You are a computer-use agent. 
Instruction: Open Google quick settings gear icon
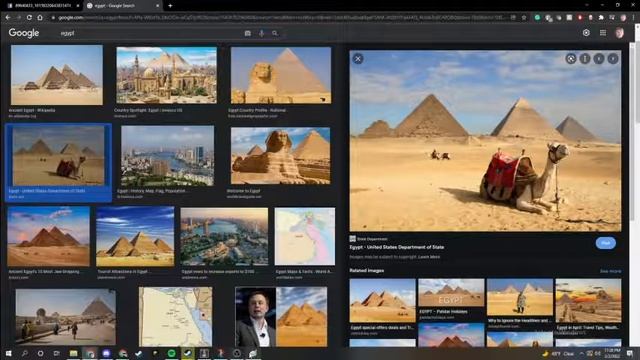click(x=586, y=33)
